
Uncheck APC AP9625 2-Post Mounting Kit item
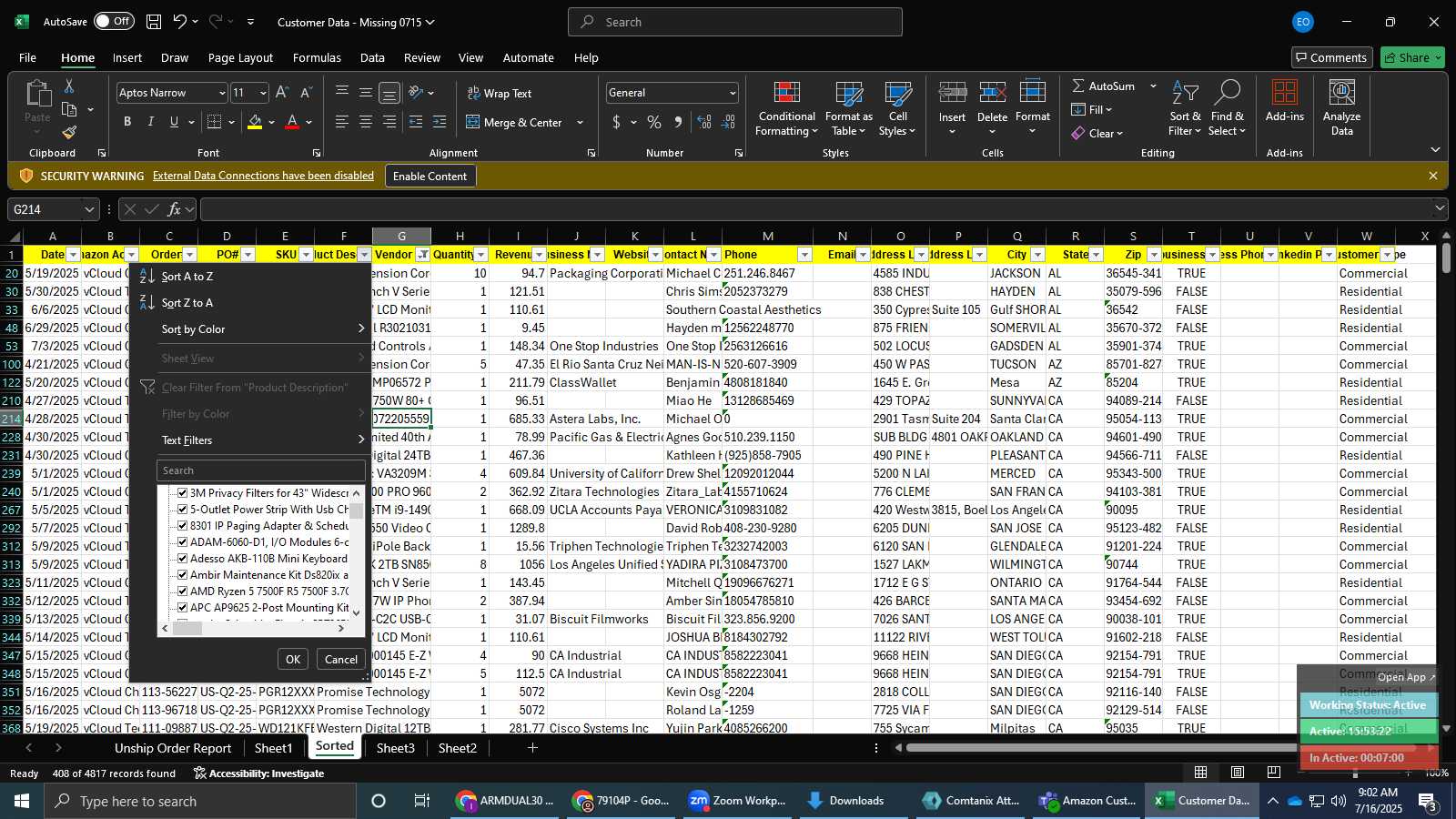(182, 608)
